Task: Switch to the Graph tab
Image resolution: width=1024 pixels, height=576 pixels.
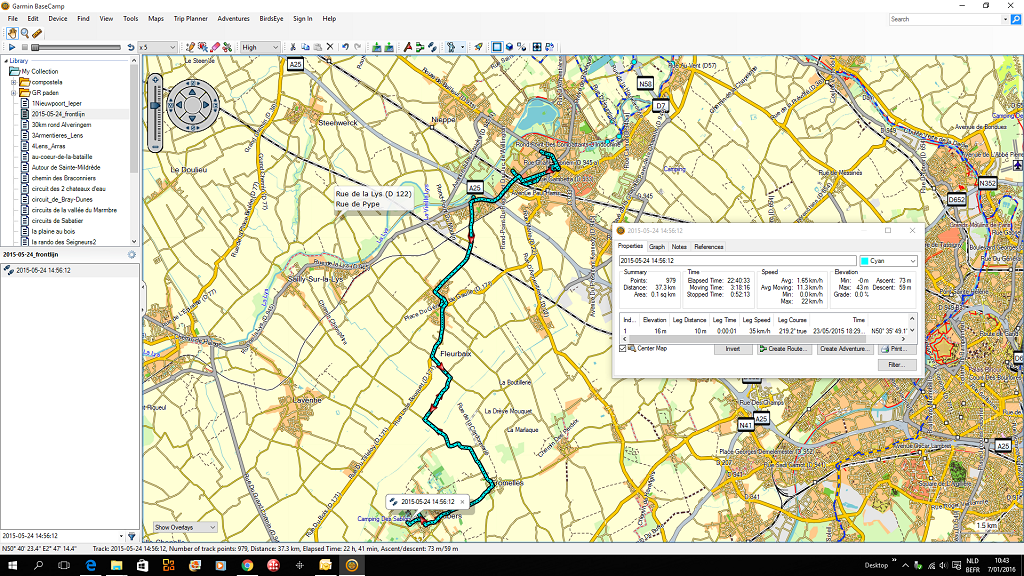Action: click(x=657, y=247)
